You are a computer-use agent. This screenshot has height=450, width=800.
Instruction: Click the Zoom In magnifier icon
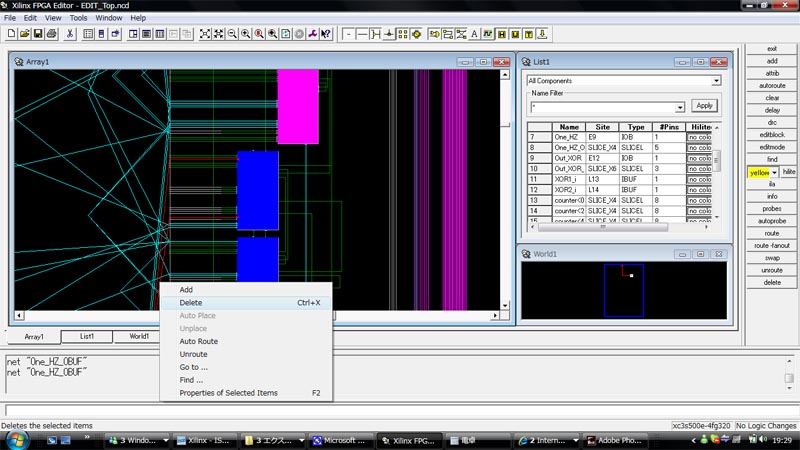coord(245,34)
